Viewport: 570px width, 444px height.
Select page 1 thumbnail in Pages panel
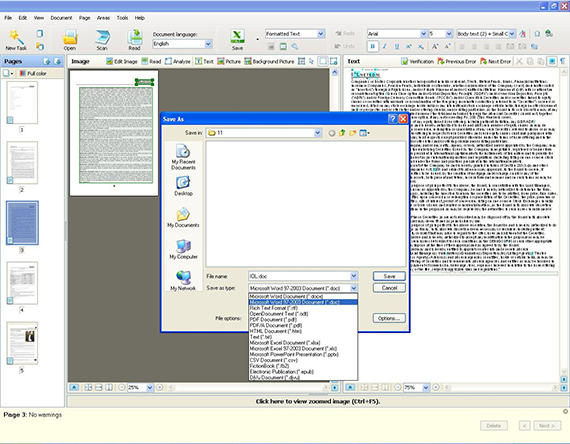22,103
